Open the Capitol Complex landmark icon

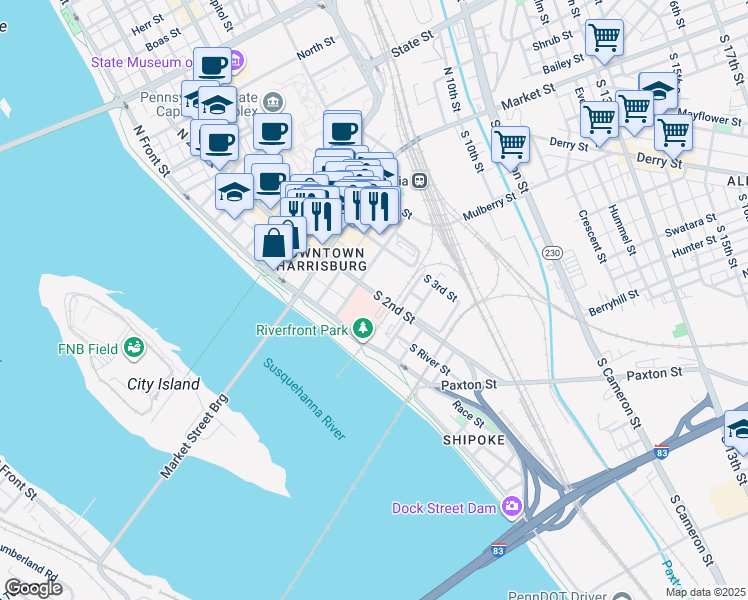click(x=273, y=102)
